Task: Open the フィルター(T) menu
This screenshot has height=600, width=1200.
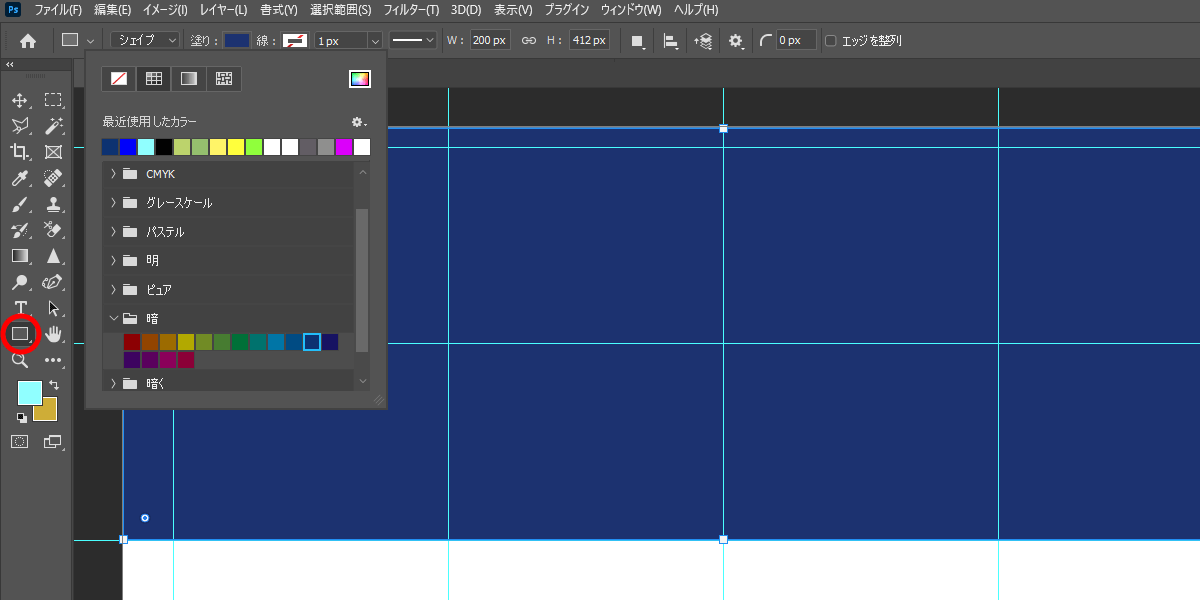Action: pos(411,10)
